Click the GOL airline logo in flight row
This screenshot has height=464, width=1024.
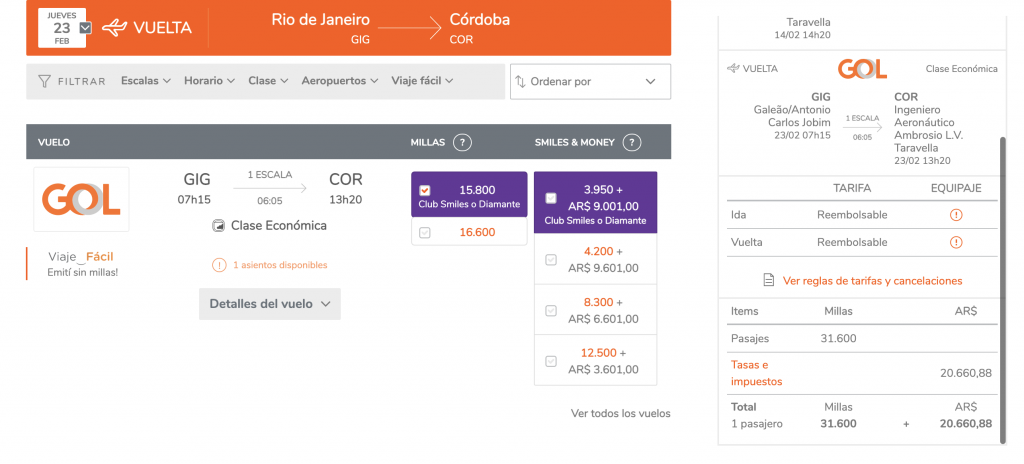pos(81,199)
